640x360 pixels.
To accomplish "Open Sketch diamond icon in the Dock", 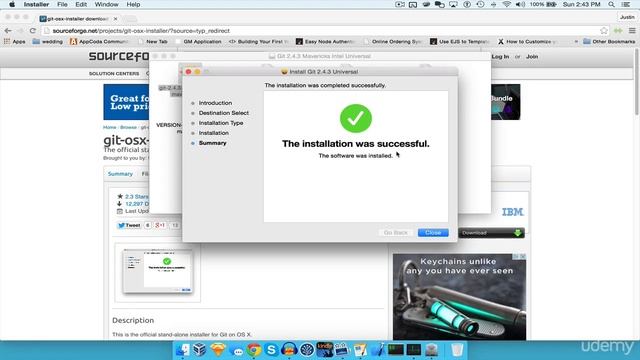I will click(218, 350).
